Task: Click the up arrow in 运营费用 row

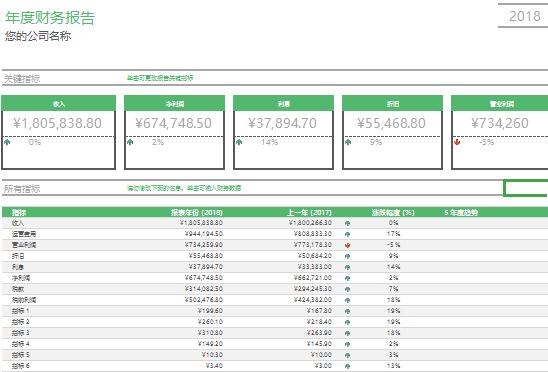Action: 347,234
